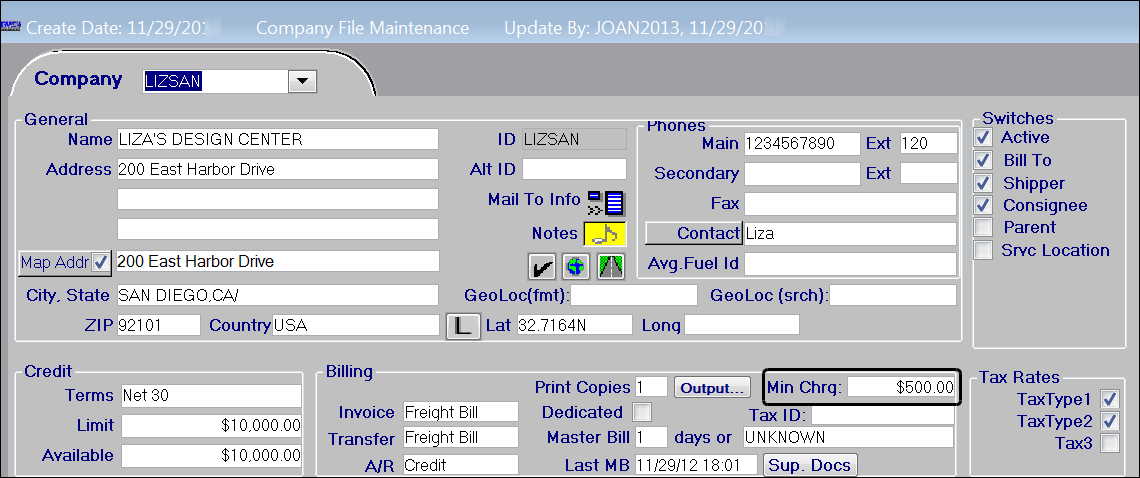Screen dimensions: 1140x478
Task: Click the Sup. Docs button
Action: coord(810,465)
